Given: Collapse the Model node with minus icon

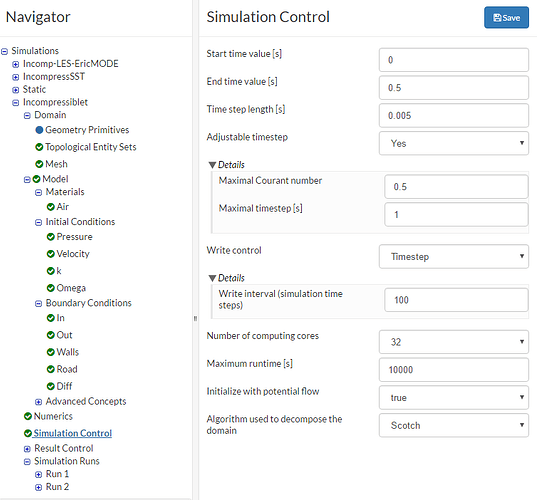Looking at the screenshot, I should [27, 179].
